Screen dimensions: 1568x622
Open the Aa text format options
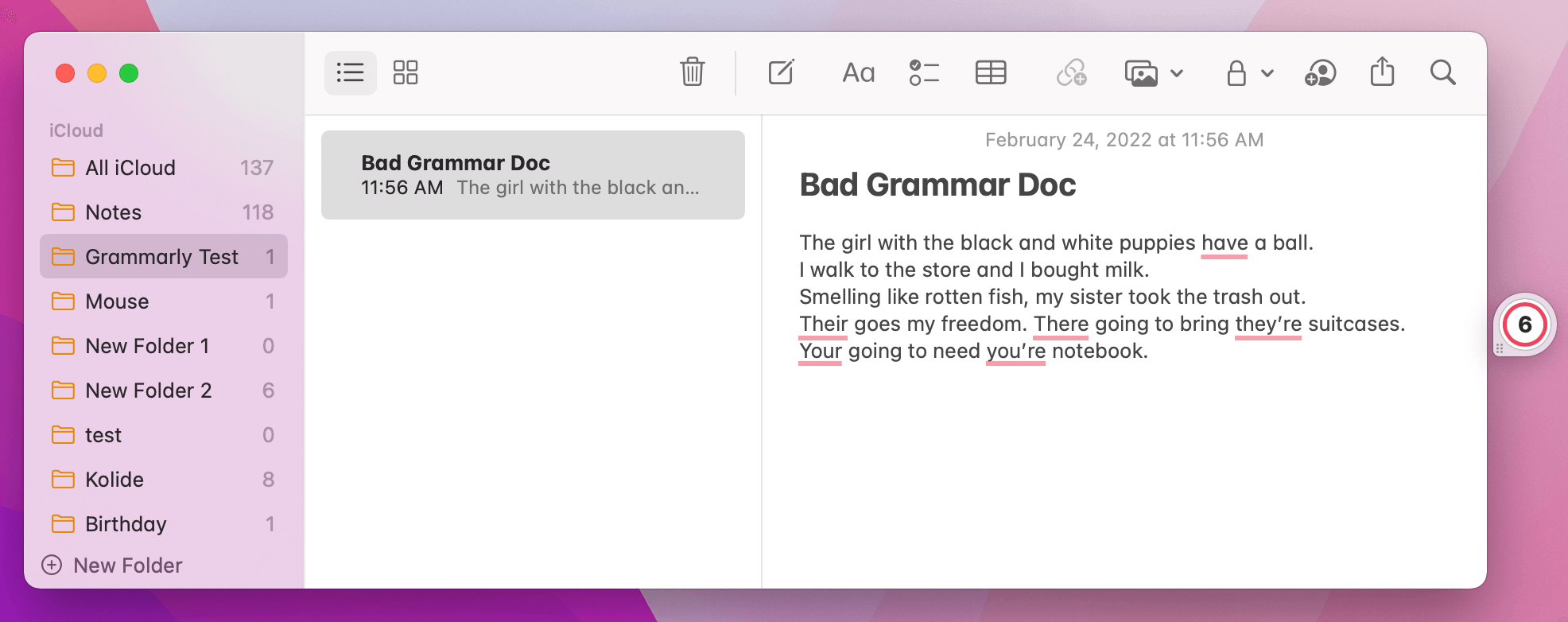pos(859,73)
